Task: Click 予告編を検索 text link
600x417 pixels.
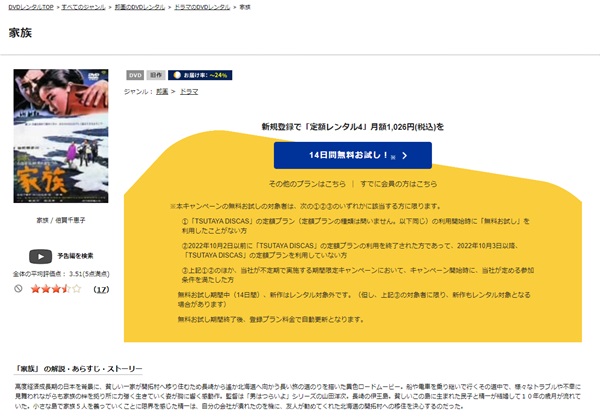Action: (75, 256)
